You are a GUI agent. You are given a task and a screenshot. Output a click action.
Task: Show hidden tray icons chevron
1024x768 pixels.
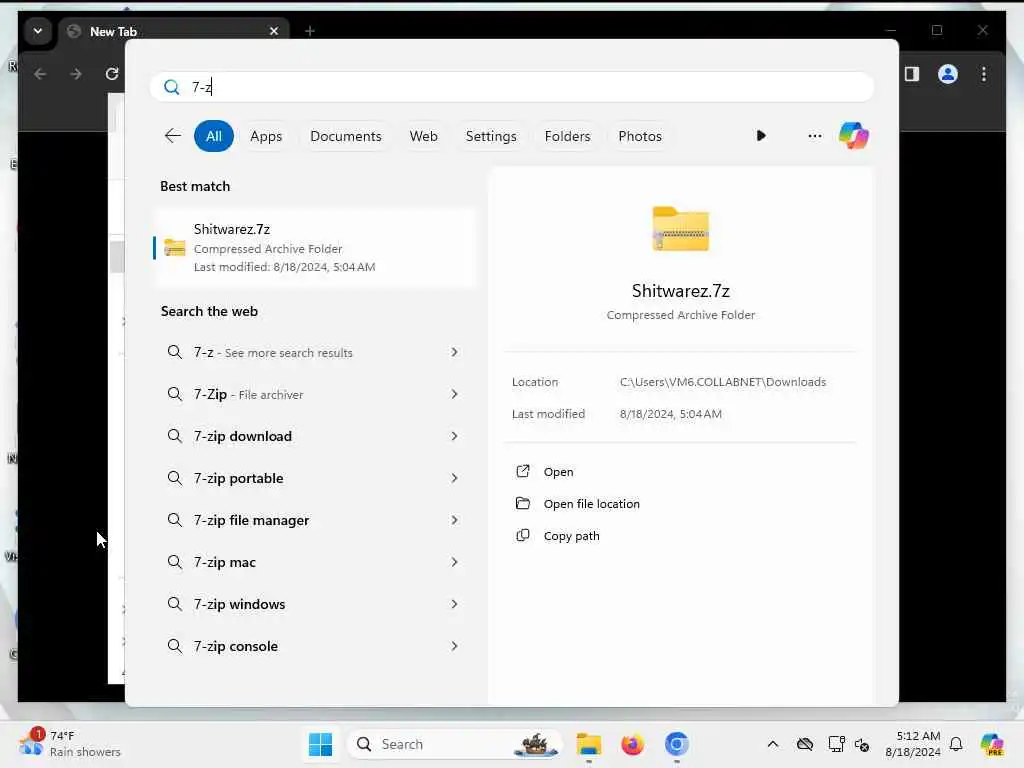[773, 744]
